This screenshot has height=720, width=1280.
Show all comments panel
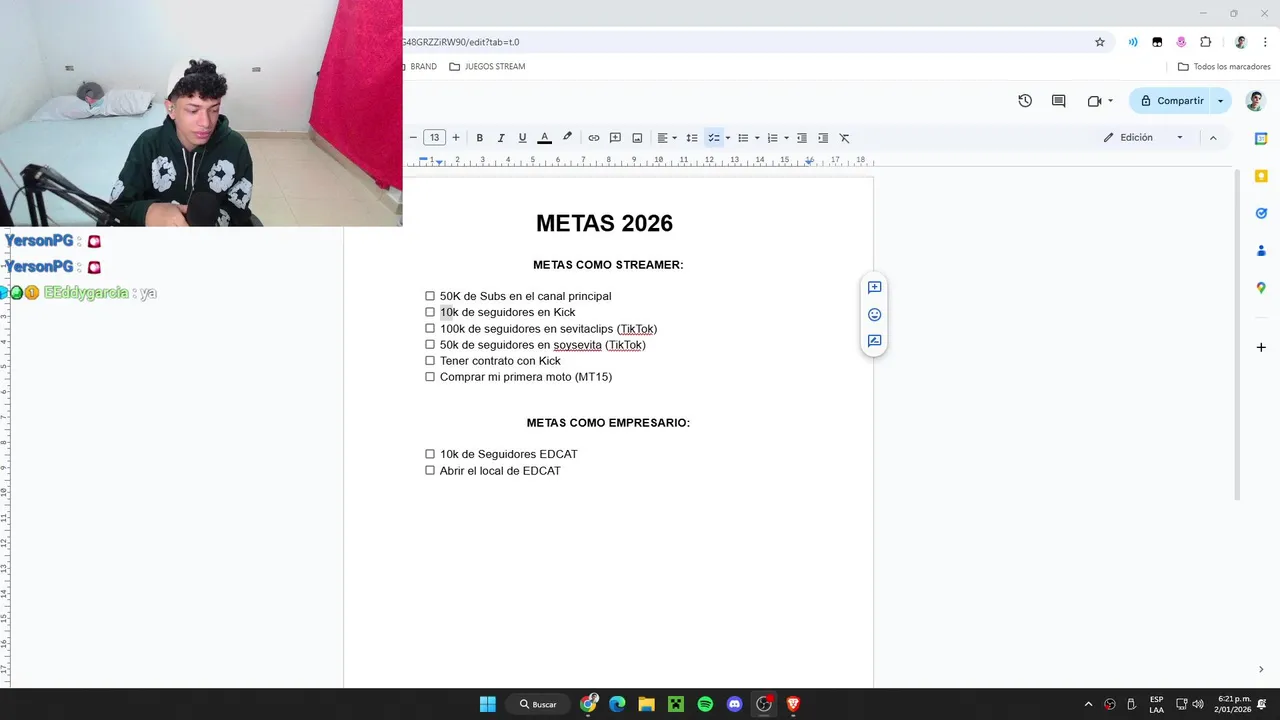1059,101
